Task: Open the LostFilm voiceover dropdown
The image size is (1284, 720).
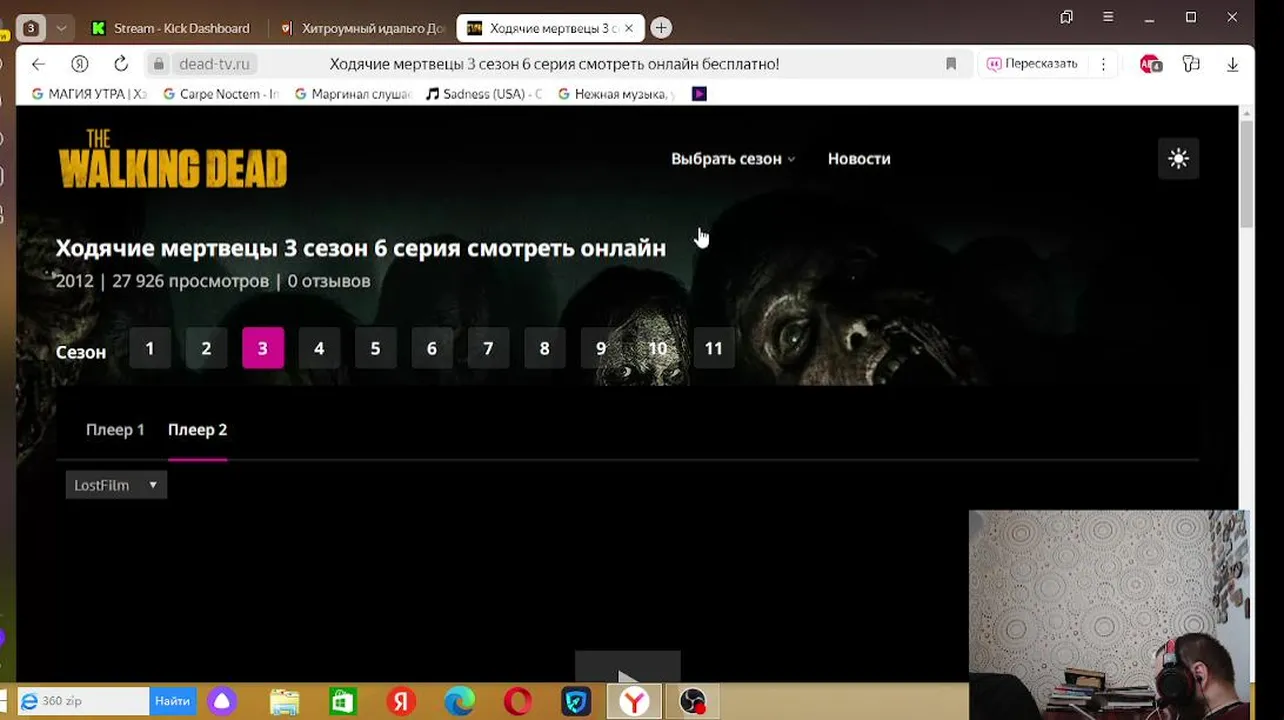Action: coord(116,485)
